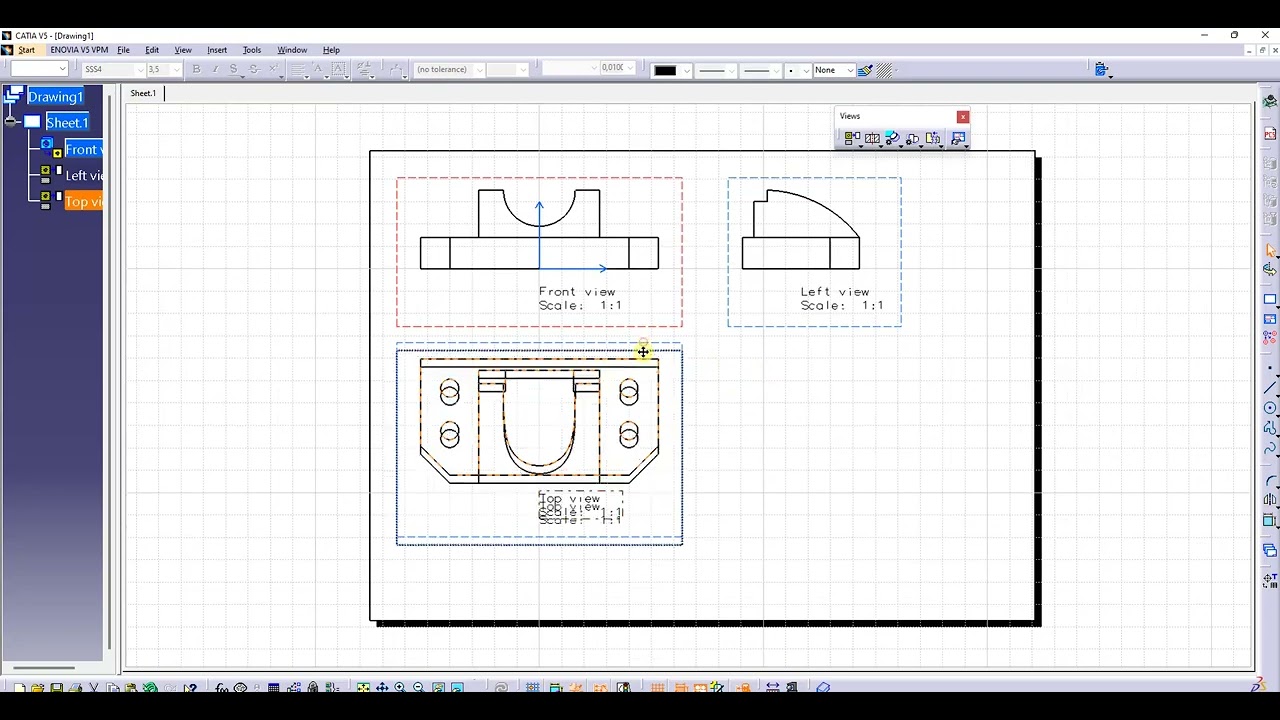Toggle Superscript text formatting
1280x720 pixels.
pos(274,69)
